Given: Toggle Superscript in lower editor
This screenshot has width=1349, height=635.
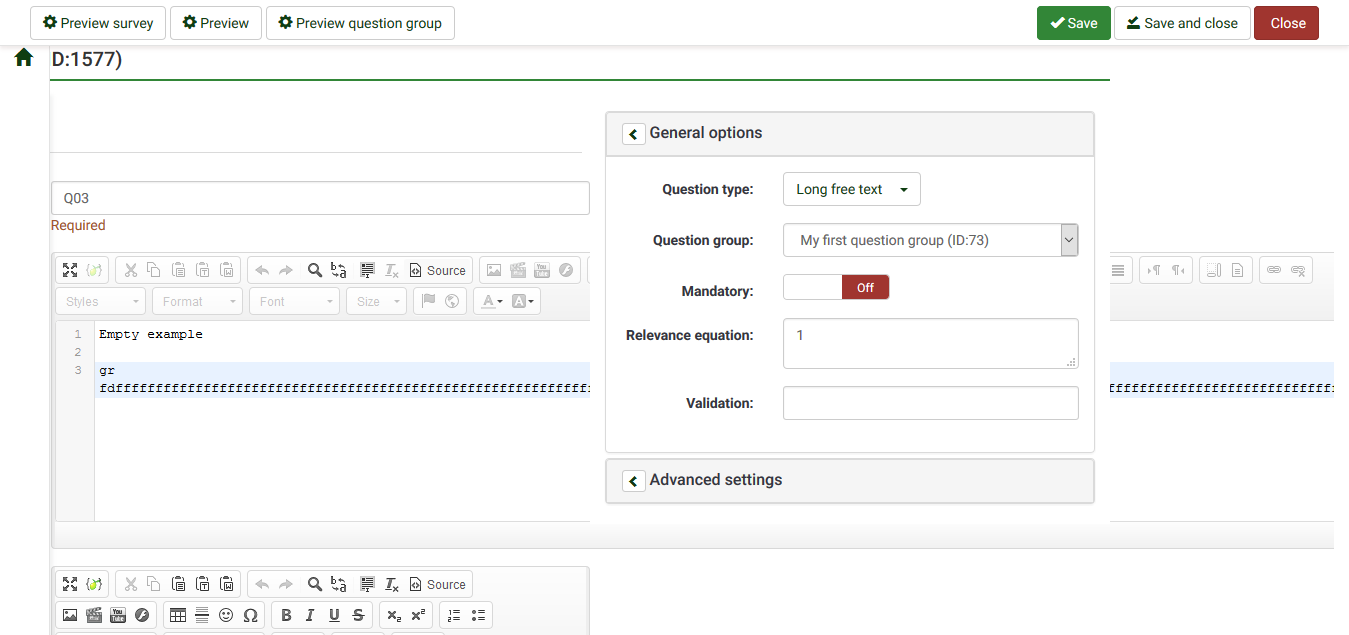Looking at the screenshot, I should [x=418, y=615].
